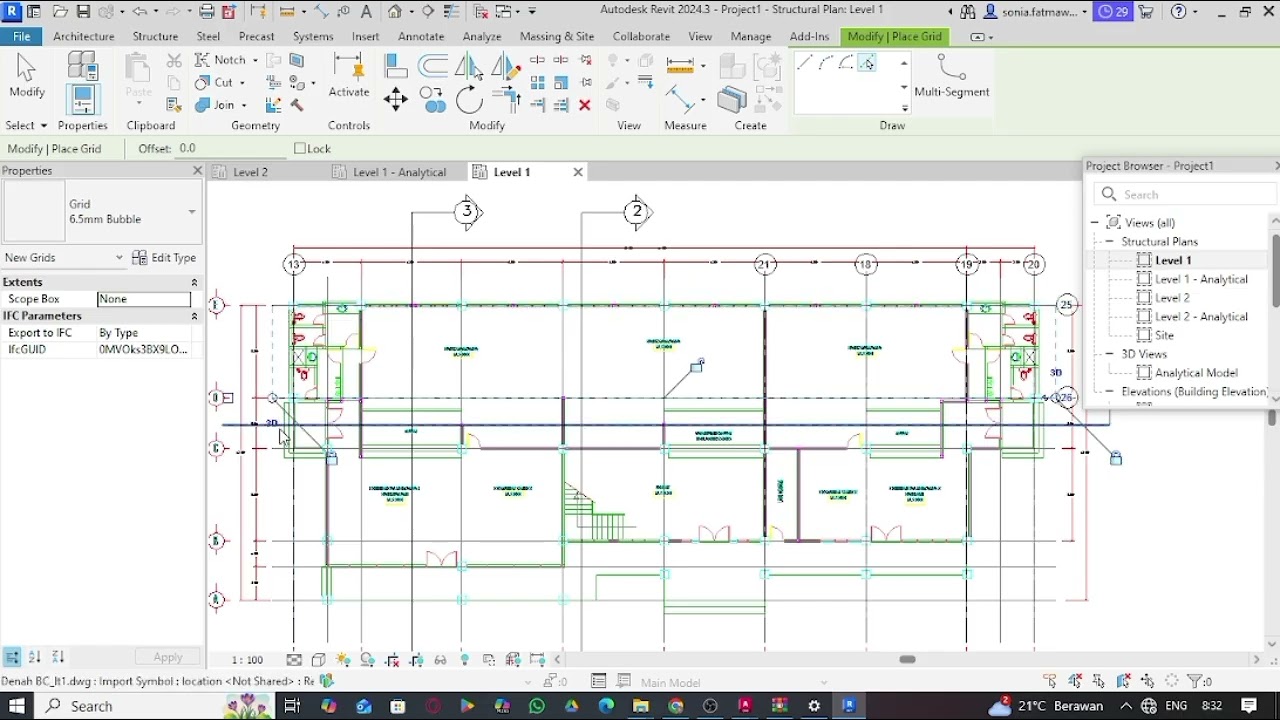1280x720 pixels.
Task: Toggle Sun Path in view control bar
Action: tap(343, 660)
